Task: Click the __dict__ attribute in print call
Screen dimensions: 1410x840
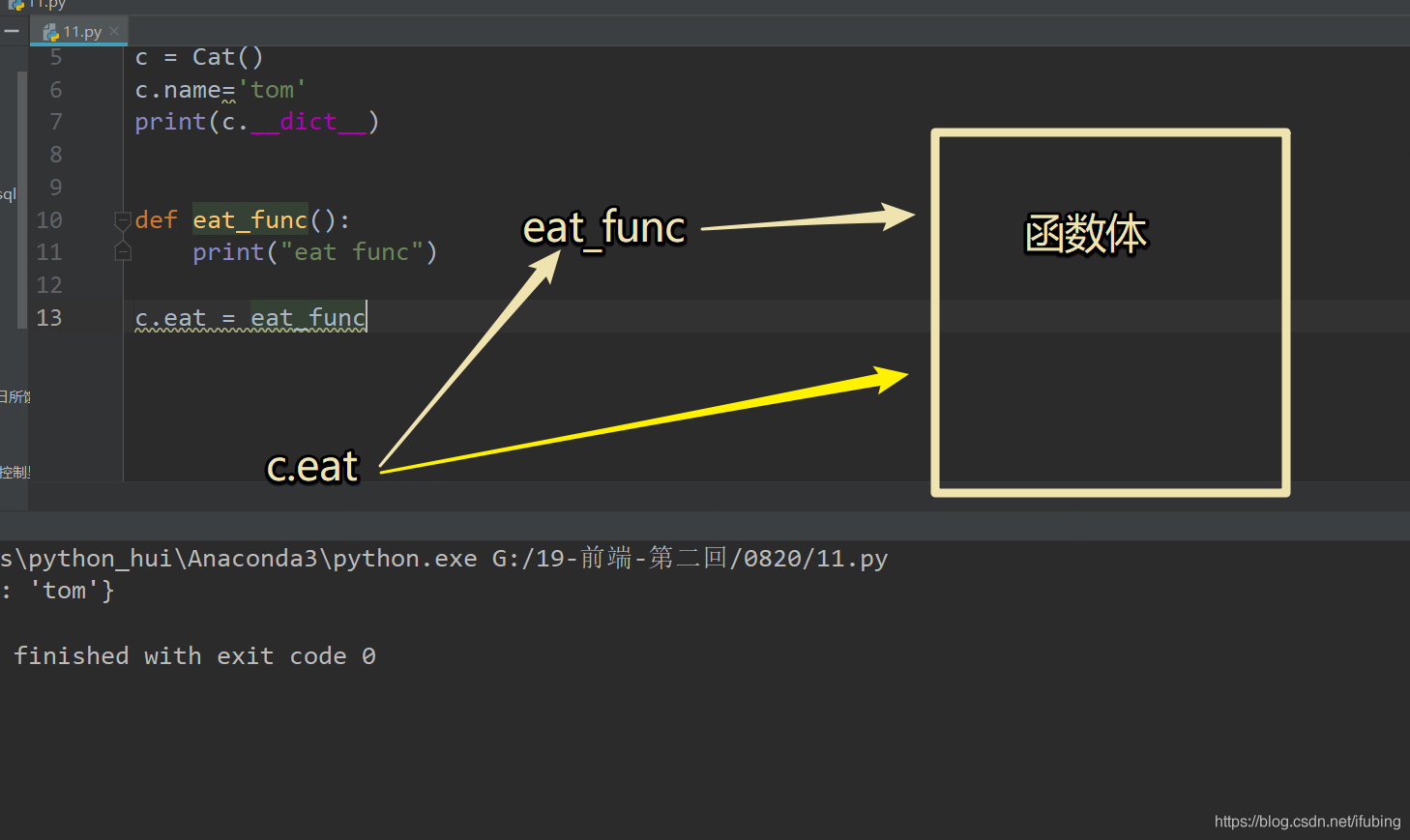Action: pos(308,122)
